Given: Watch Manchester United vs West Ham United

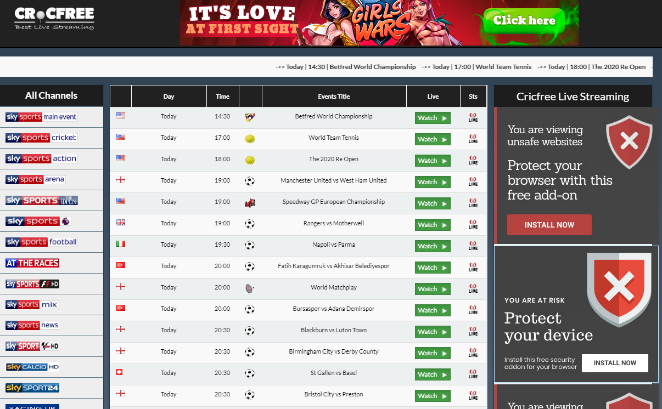Looking at the screenshot, I should 433,182.
